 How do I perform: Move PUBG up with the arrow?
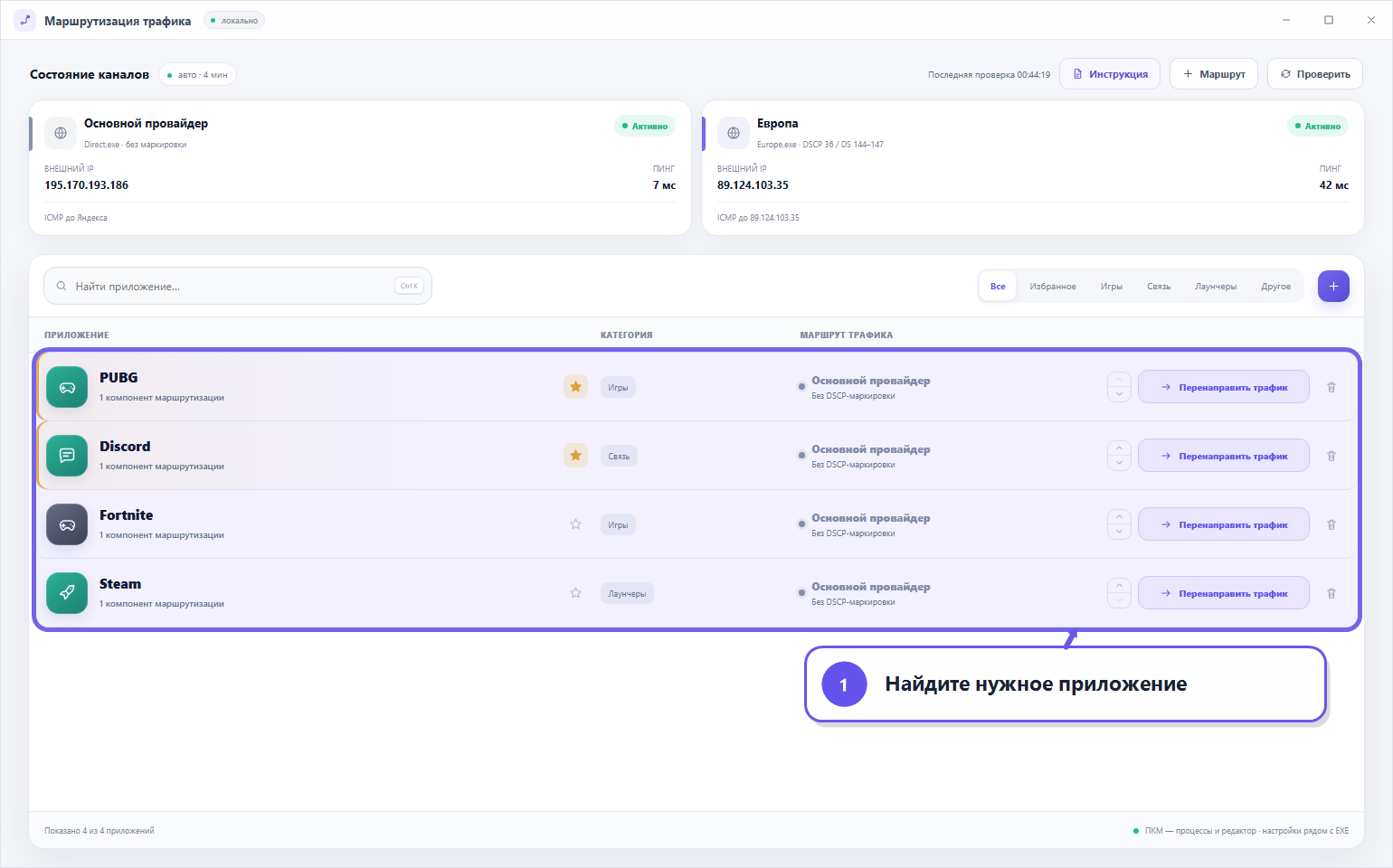[x=1119, y=380]
